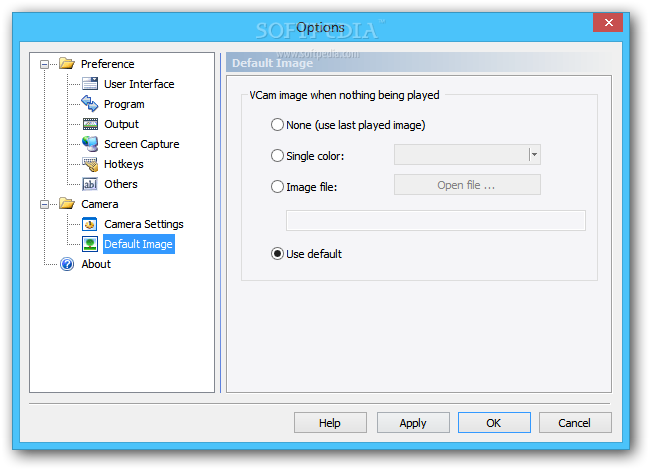Click the Program arrows icon
Viewport: 650px width, 470px height.
coord(90,104)
